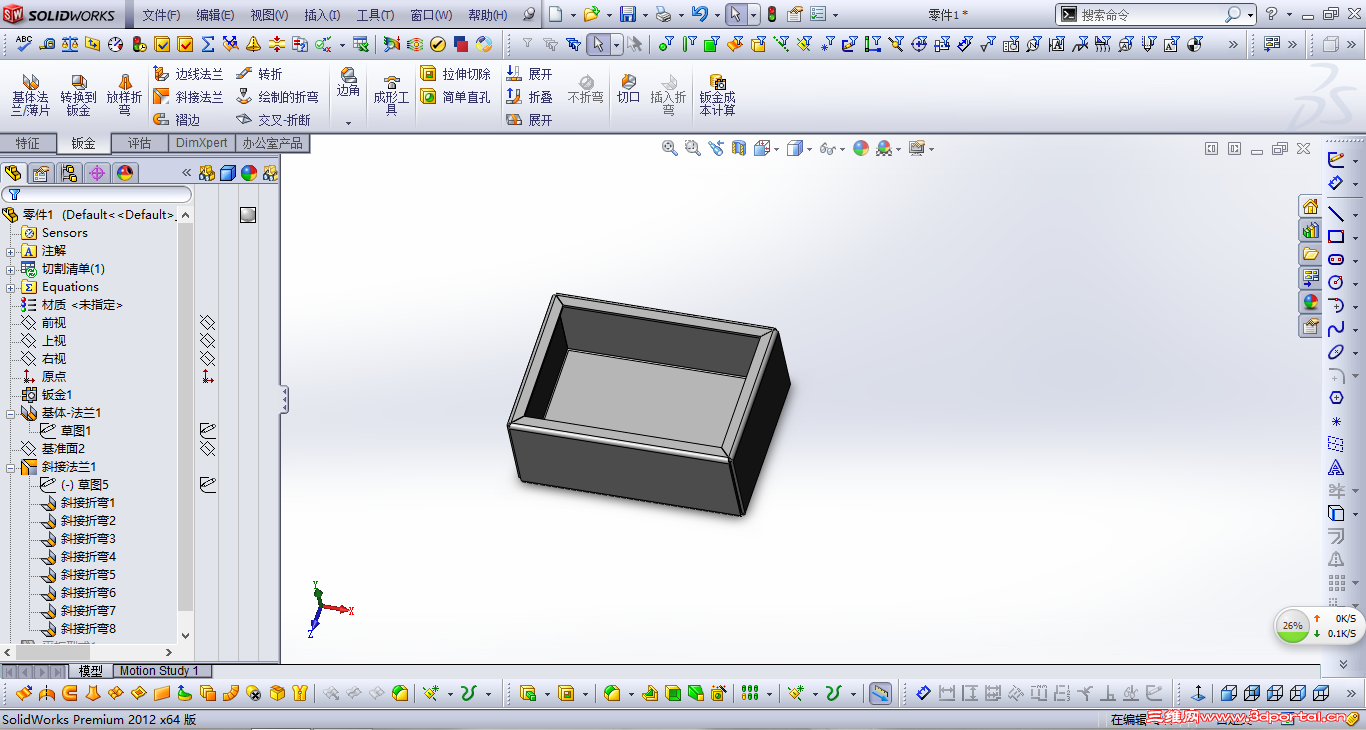This screenshot has width=1366, height=730.
Task: Select the Line sketch tool in right toolbar
Action: [x=1336, y=213]
